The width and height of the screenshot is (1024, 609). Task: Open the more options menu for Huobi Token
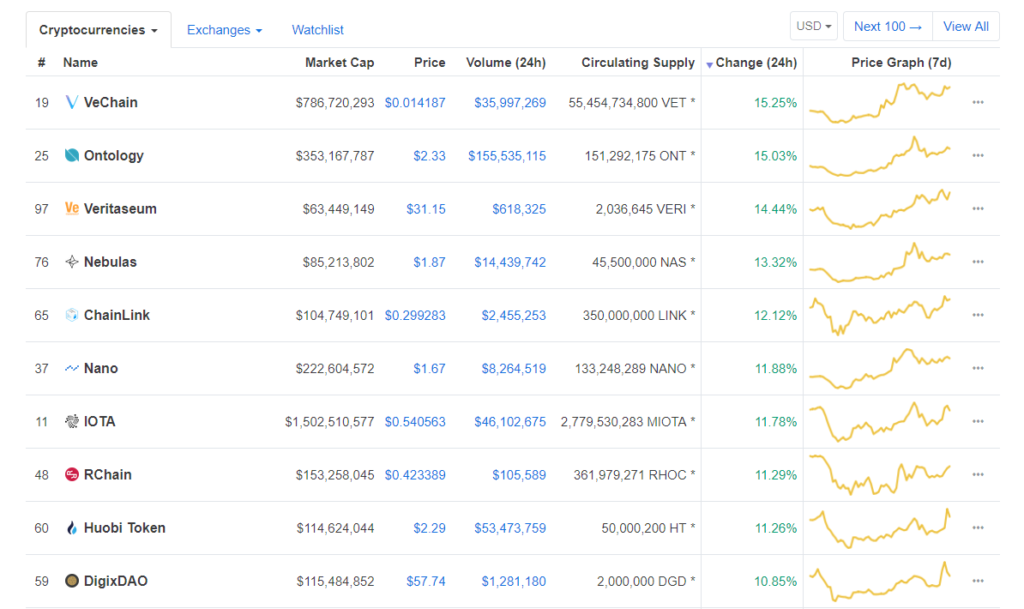click(x=978, y=528)
